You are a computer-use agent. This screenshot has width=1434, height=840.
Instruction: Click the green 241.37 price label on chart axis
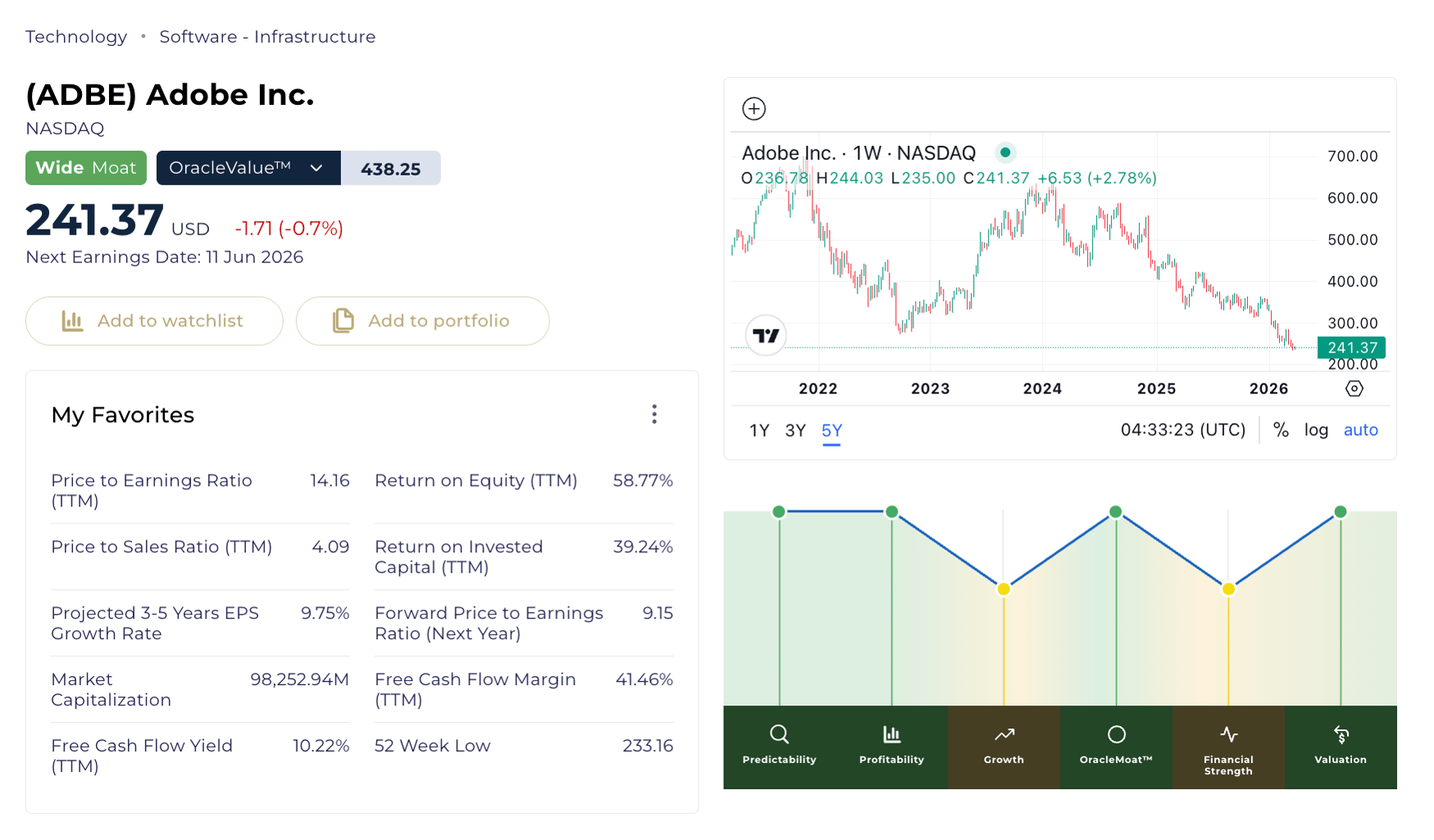(x=1351, y=347)
